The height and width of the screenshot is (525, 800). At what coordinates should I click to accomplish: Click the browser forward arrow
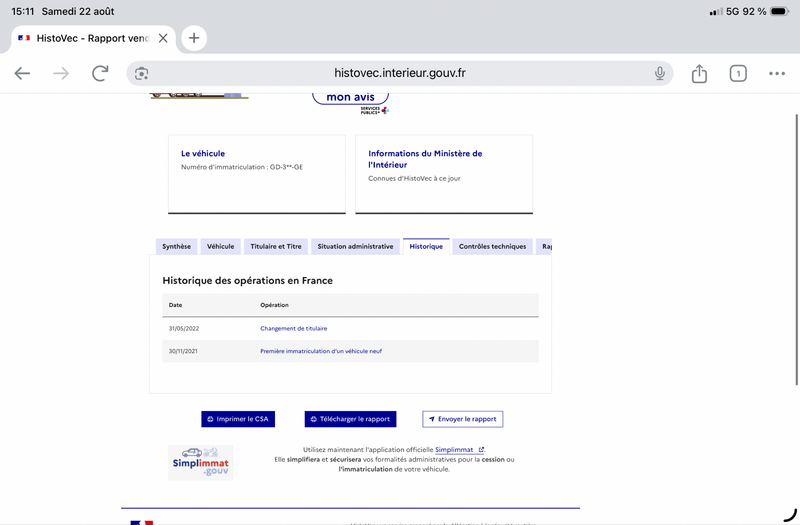[61, 73]
